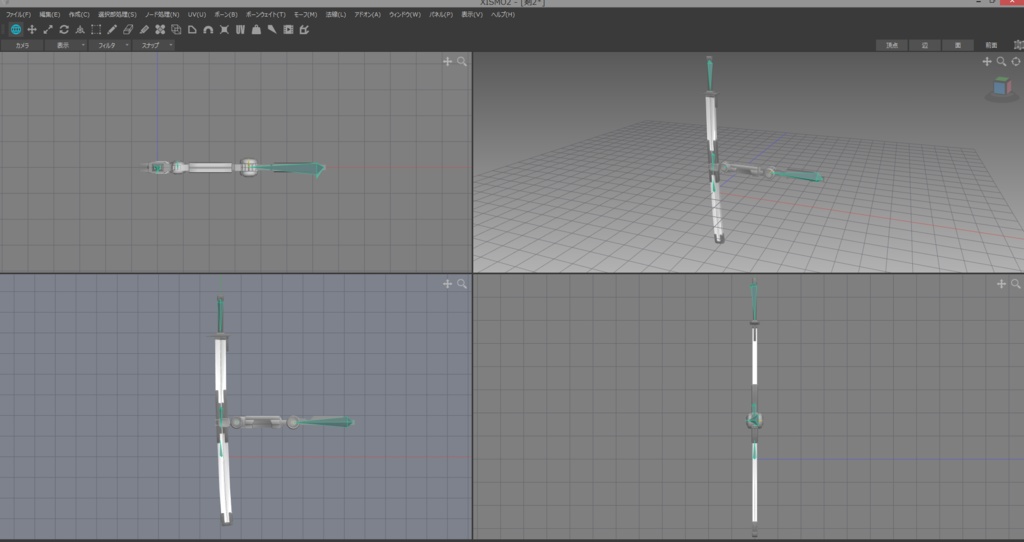Image resolution: width=1024 pixels, height=542 pixels.
Task: Click the X-shaped toolbar icon
Action: [x=224, y=29]
